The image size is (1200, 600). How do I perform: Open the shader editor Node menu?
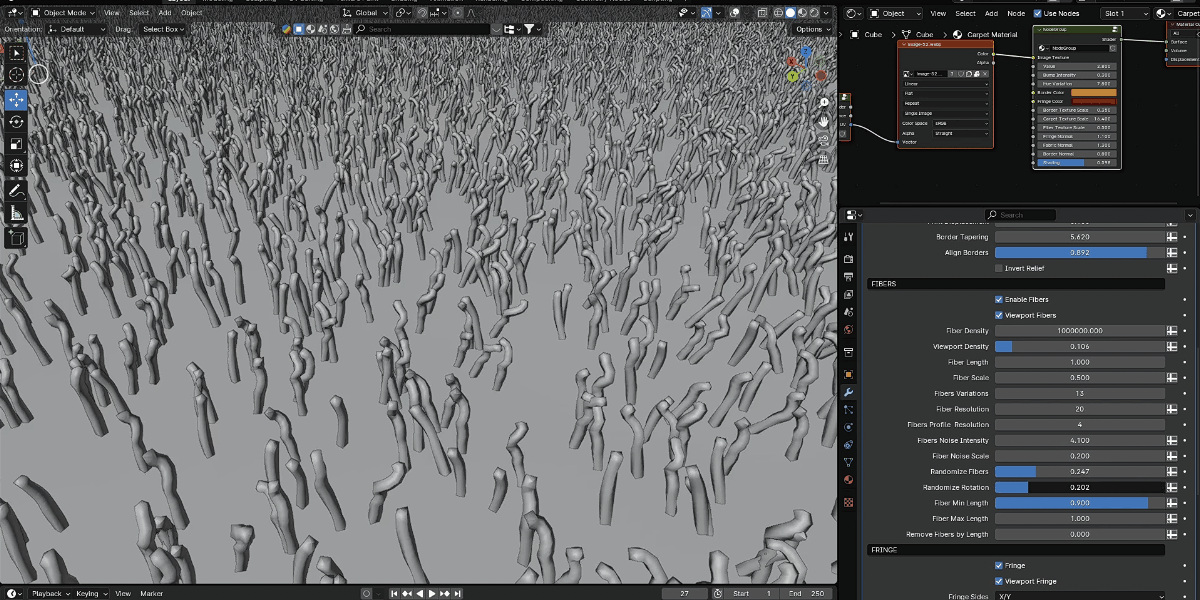pyautogui.click(x=1016, y=13)
